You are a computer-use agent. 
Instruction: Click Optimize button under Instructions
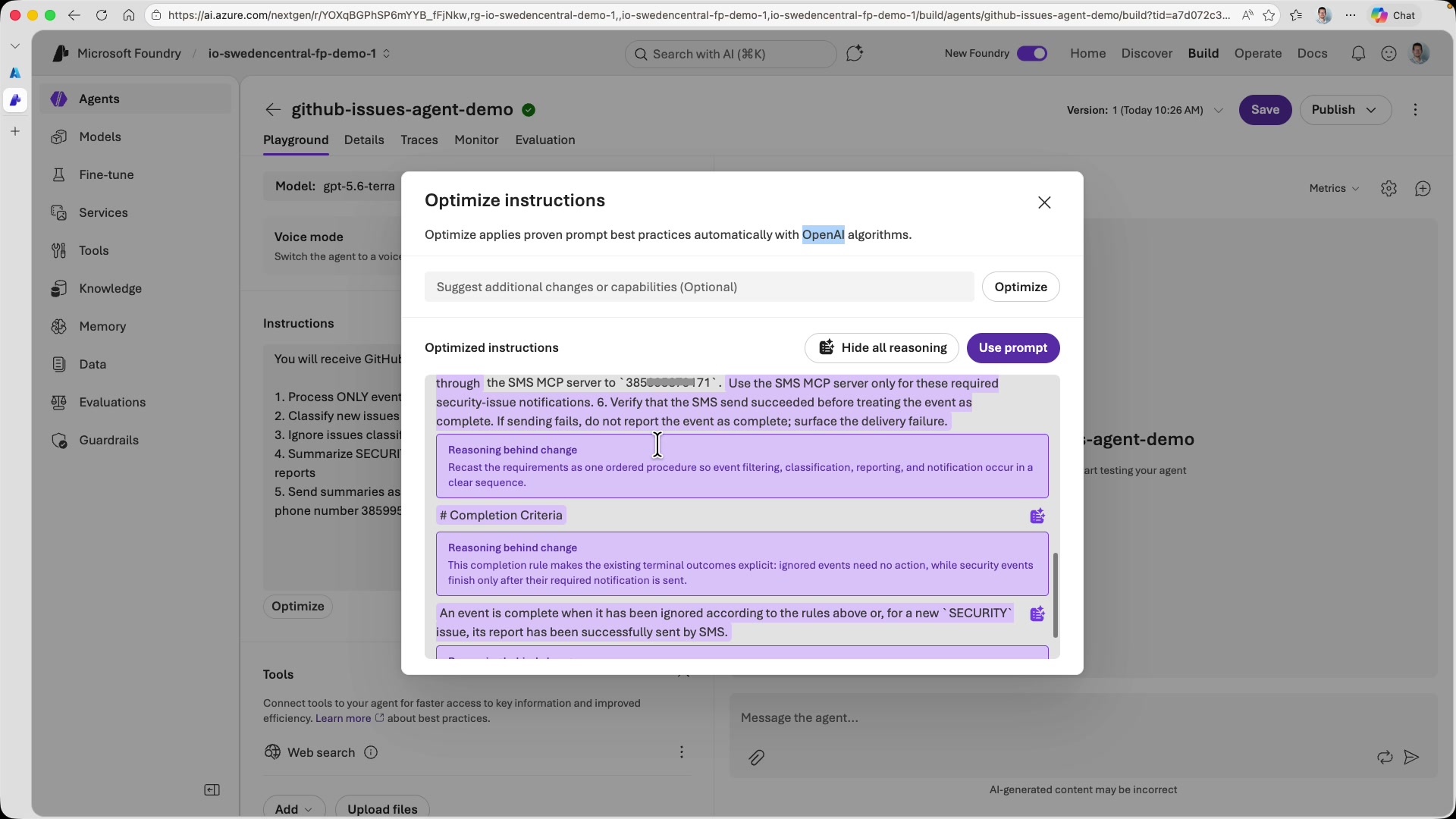(298, 607)
